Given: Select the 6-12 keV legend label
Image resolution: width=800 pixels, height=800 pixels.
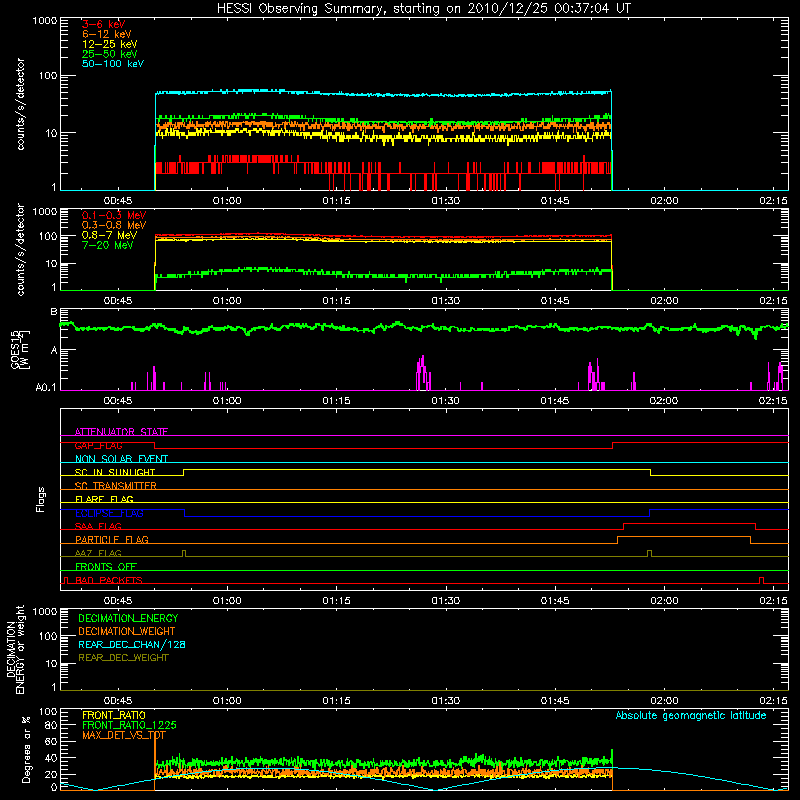Looking at the screenshot, I should tap(106, 34).
